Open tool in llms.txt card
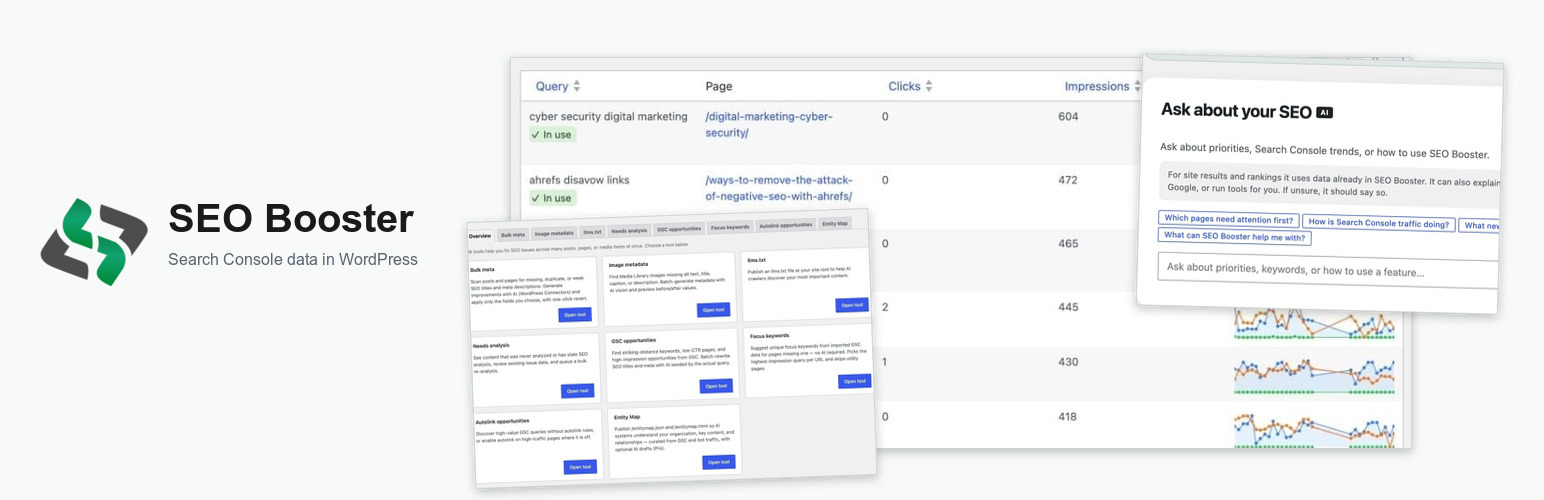 click(x=851, y=305)
